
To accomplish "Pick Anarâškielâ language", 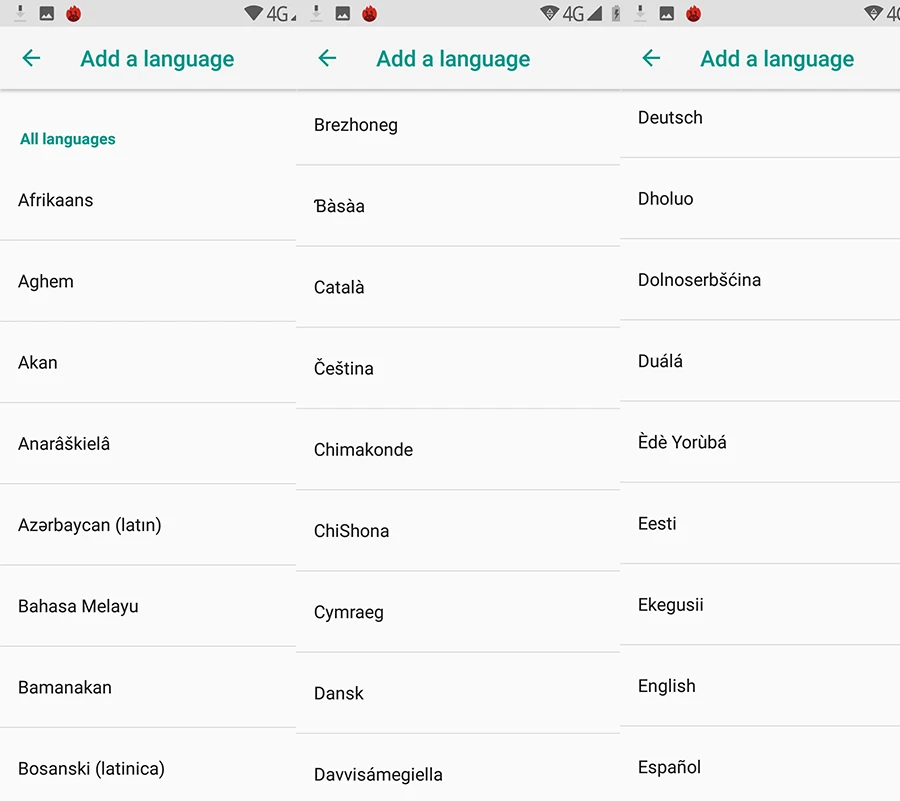I will click(148, 444).
